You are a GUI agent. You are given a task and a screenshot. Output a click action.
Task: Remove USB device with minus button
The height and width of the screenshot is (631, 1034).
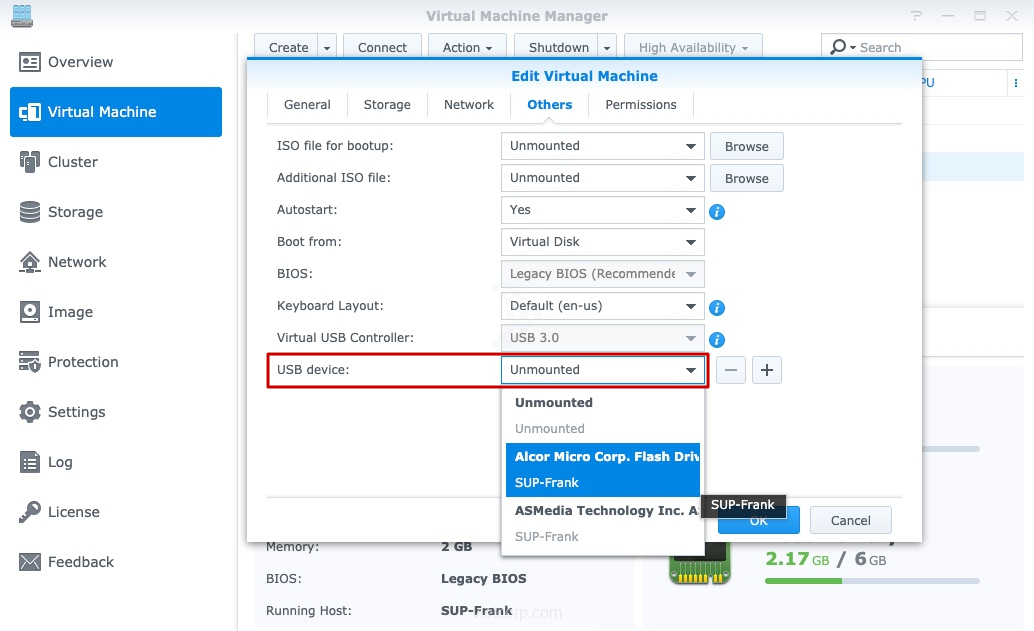pyautogui.click(x=731, y=370)
